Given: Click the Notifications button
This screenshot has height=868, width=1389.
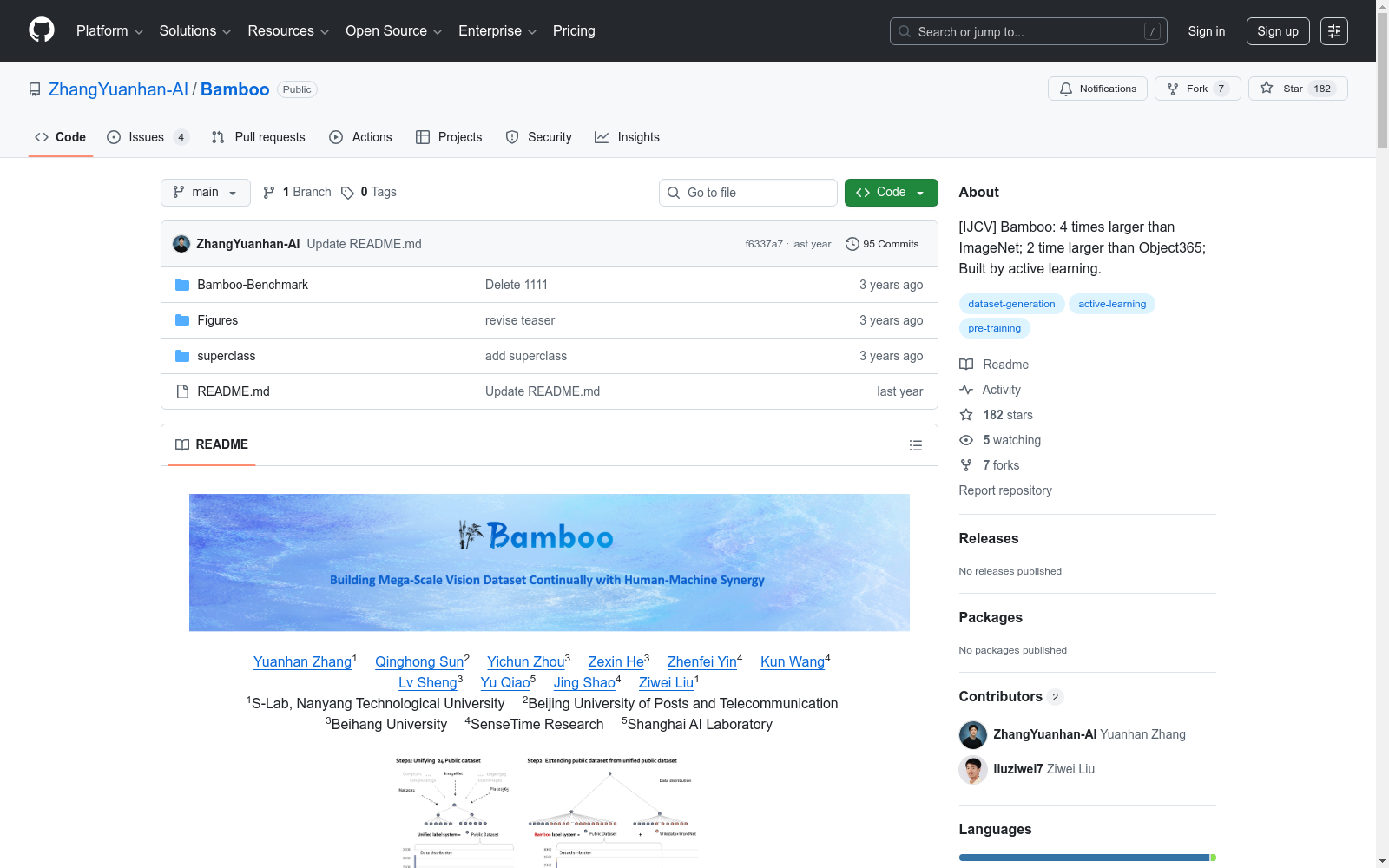Looking at the screenshot, I should 1098,89.
